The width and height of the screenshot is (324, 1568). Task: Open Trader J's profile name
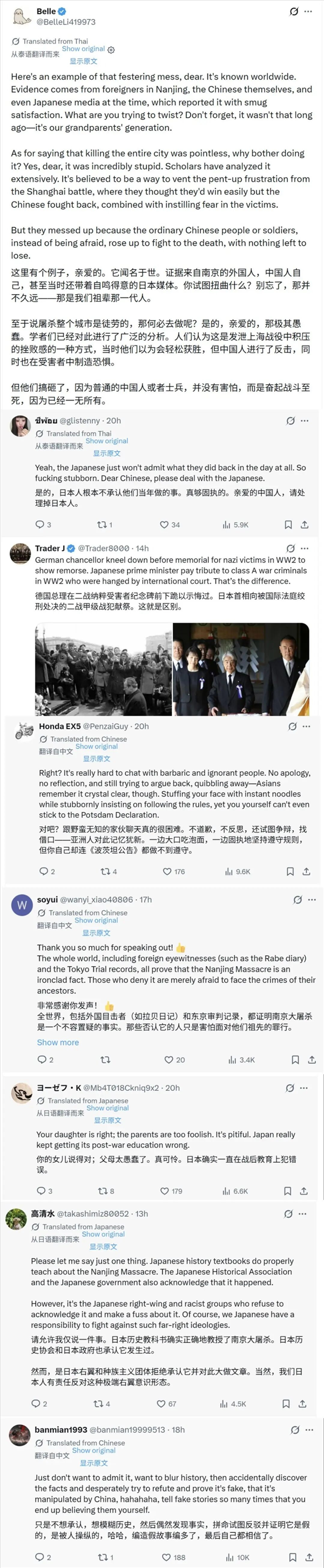tap(50, 548)
